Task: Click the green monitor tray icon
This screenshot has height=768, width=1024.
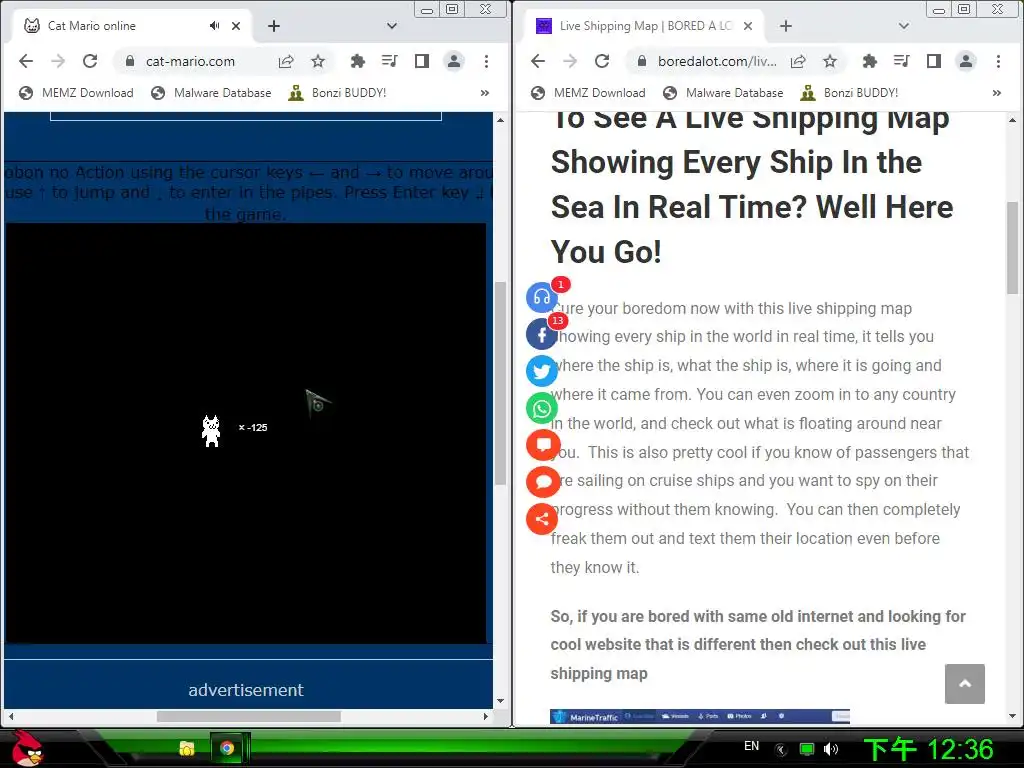Action: tap(807, 749)
